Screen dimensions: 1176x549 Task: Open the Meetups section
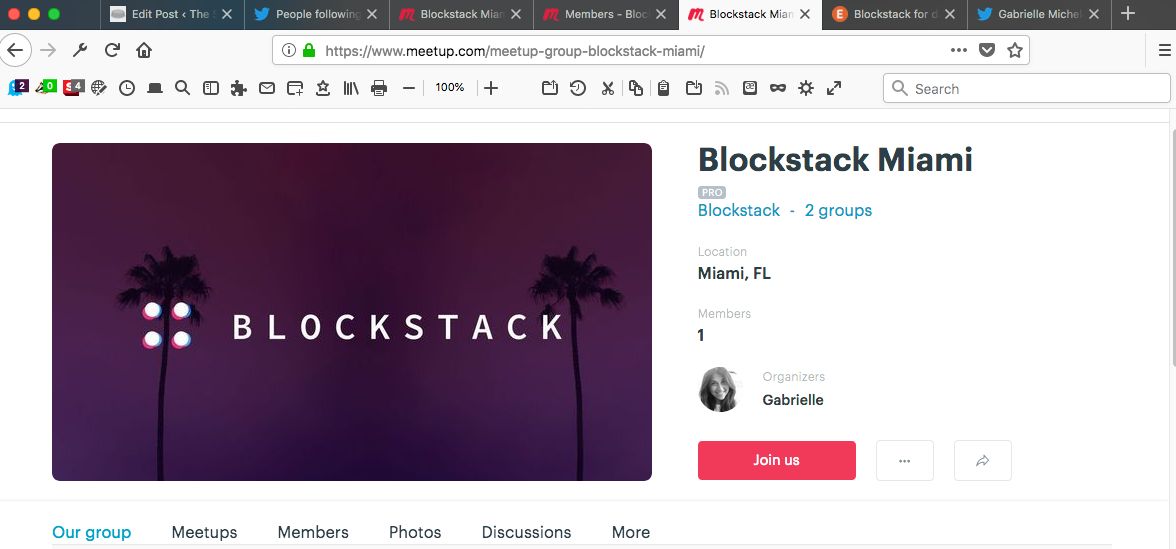click(204, 532)
